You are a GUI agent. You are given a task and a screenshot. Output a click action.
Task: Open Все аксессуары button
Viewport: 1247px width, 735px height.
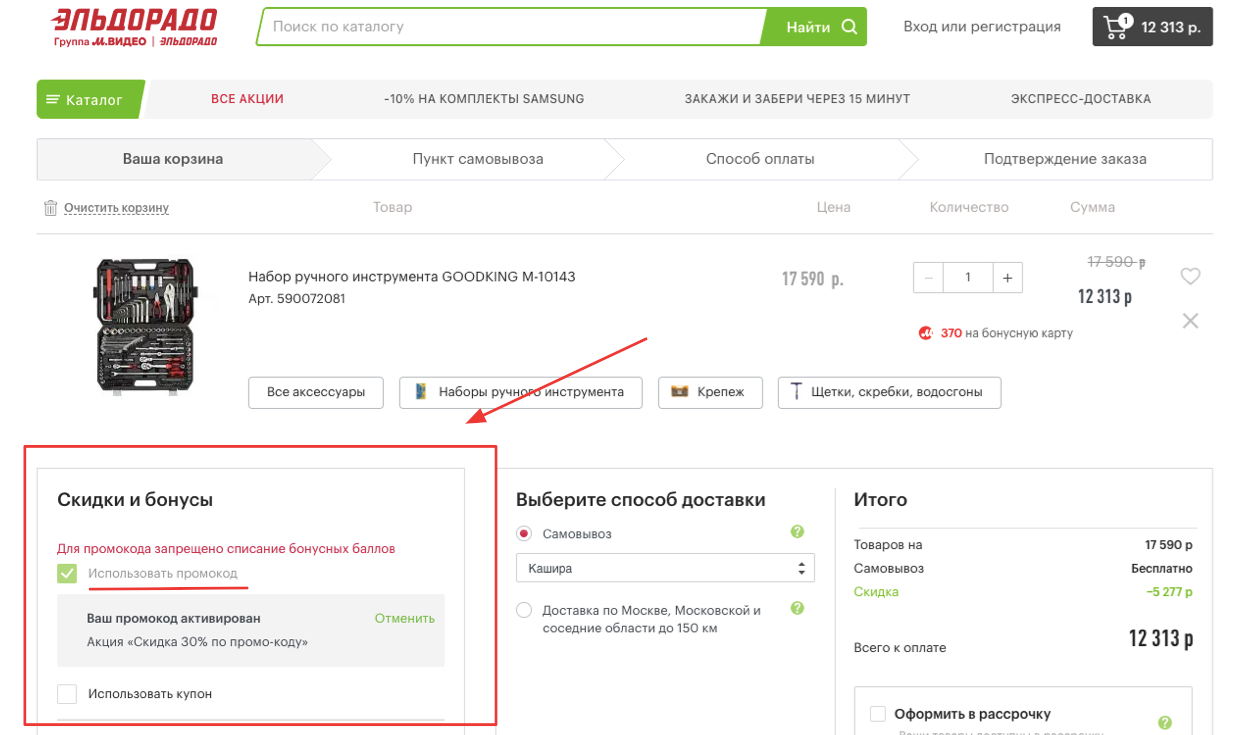[x=316, y=392]
